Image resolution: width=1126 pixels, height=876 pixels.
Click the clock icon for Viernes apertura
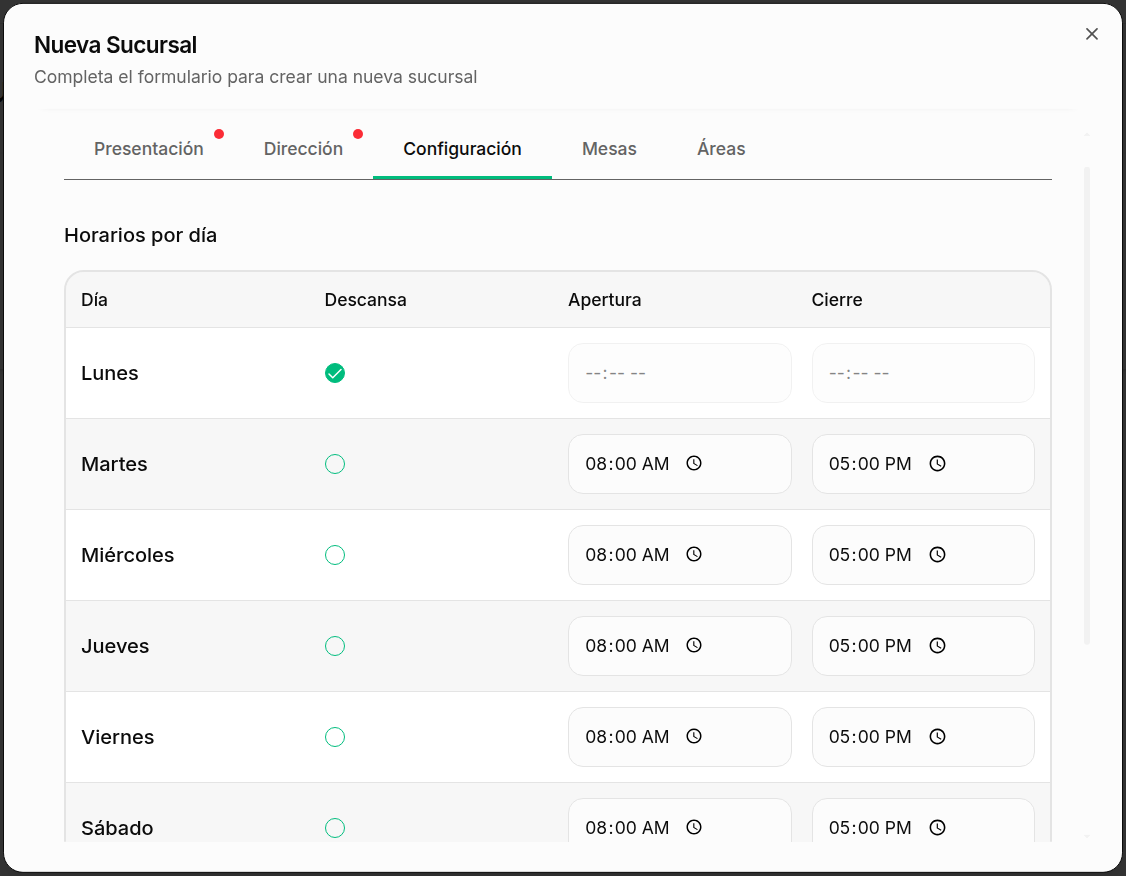[693, 736]
